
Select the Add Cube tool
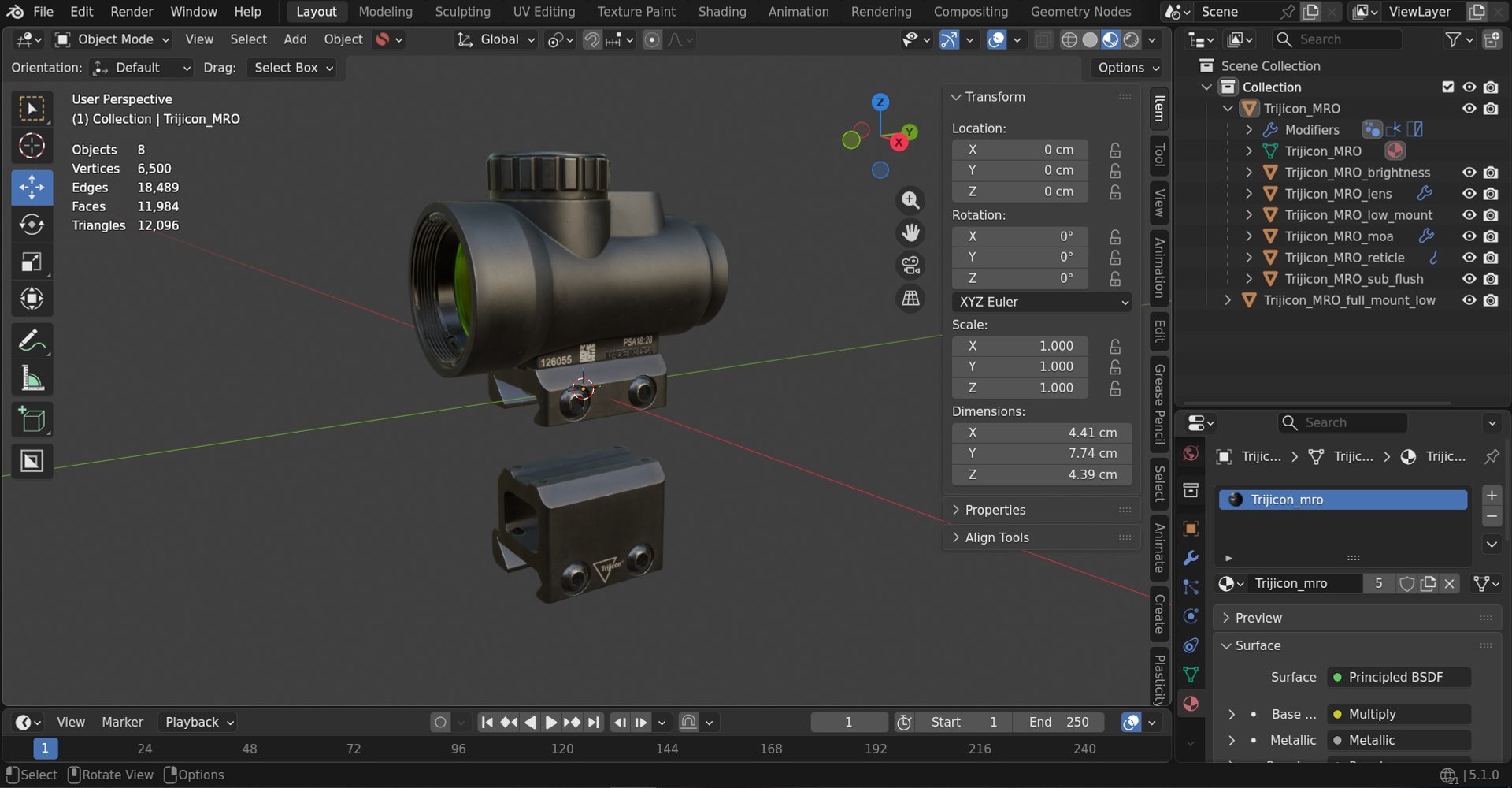coord(31,420)
